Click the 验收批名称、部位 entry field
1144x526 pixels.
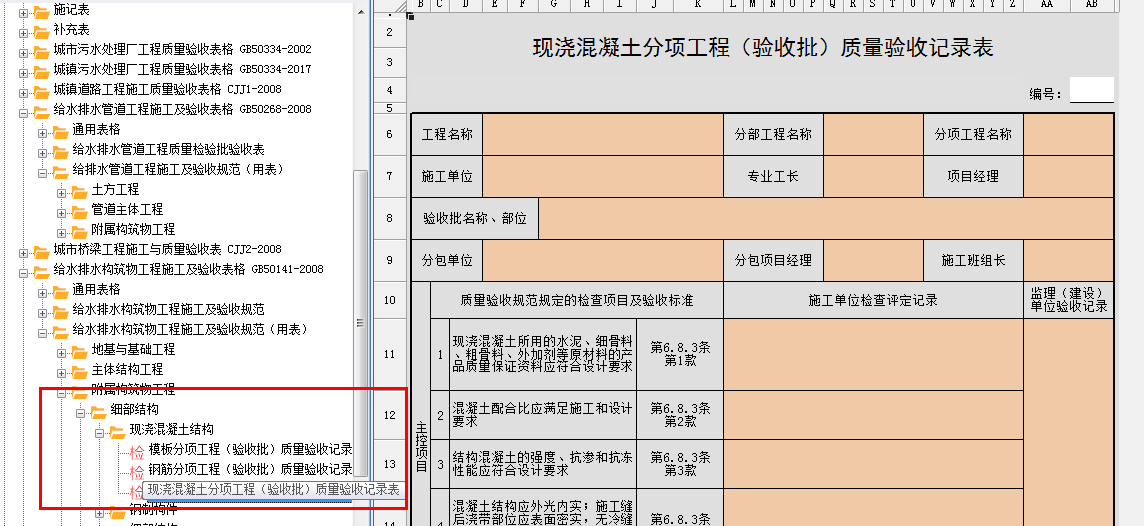tap(825, 218)
